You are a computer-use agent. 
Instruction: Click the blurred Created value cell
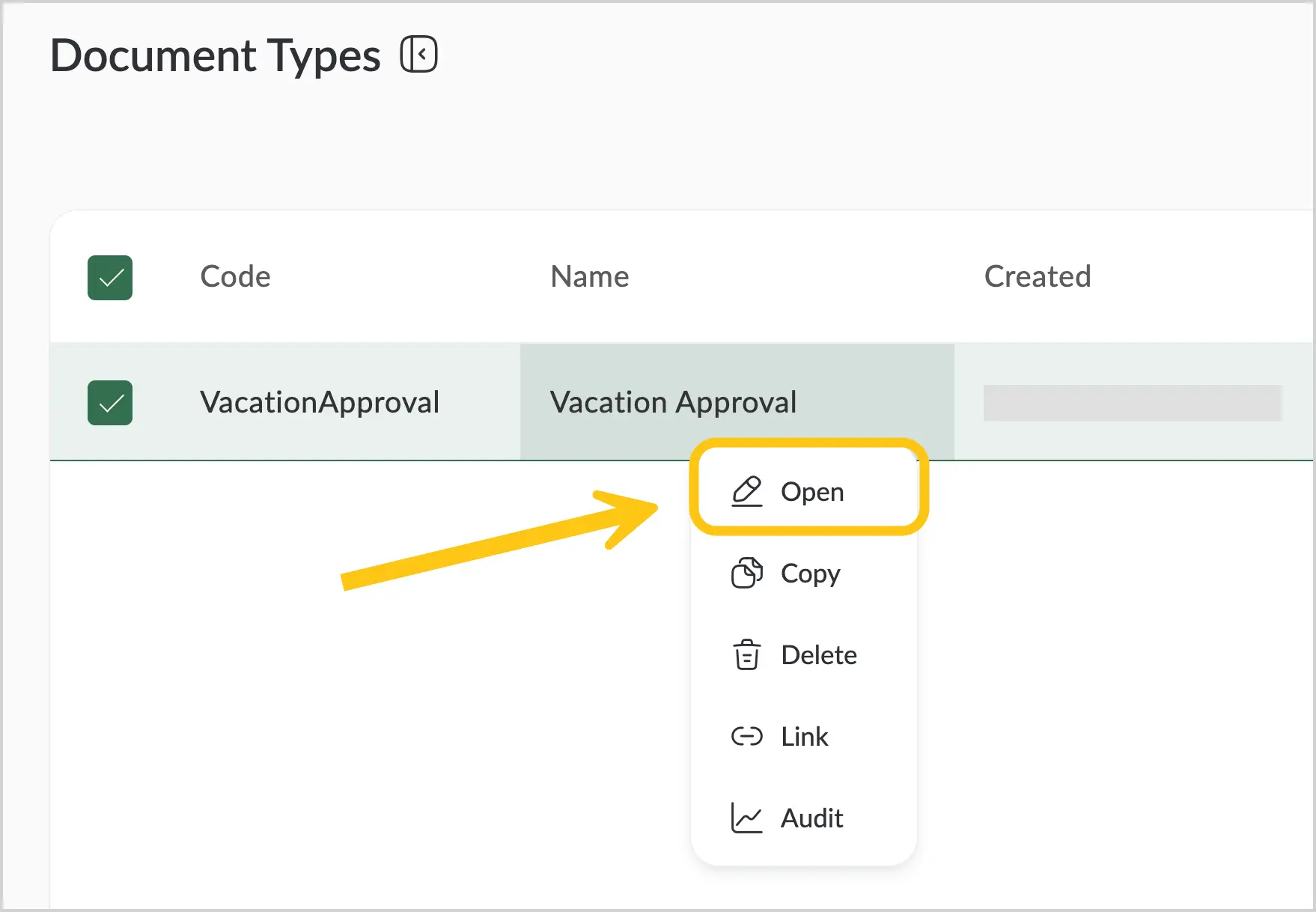[x=1133, y=403]
